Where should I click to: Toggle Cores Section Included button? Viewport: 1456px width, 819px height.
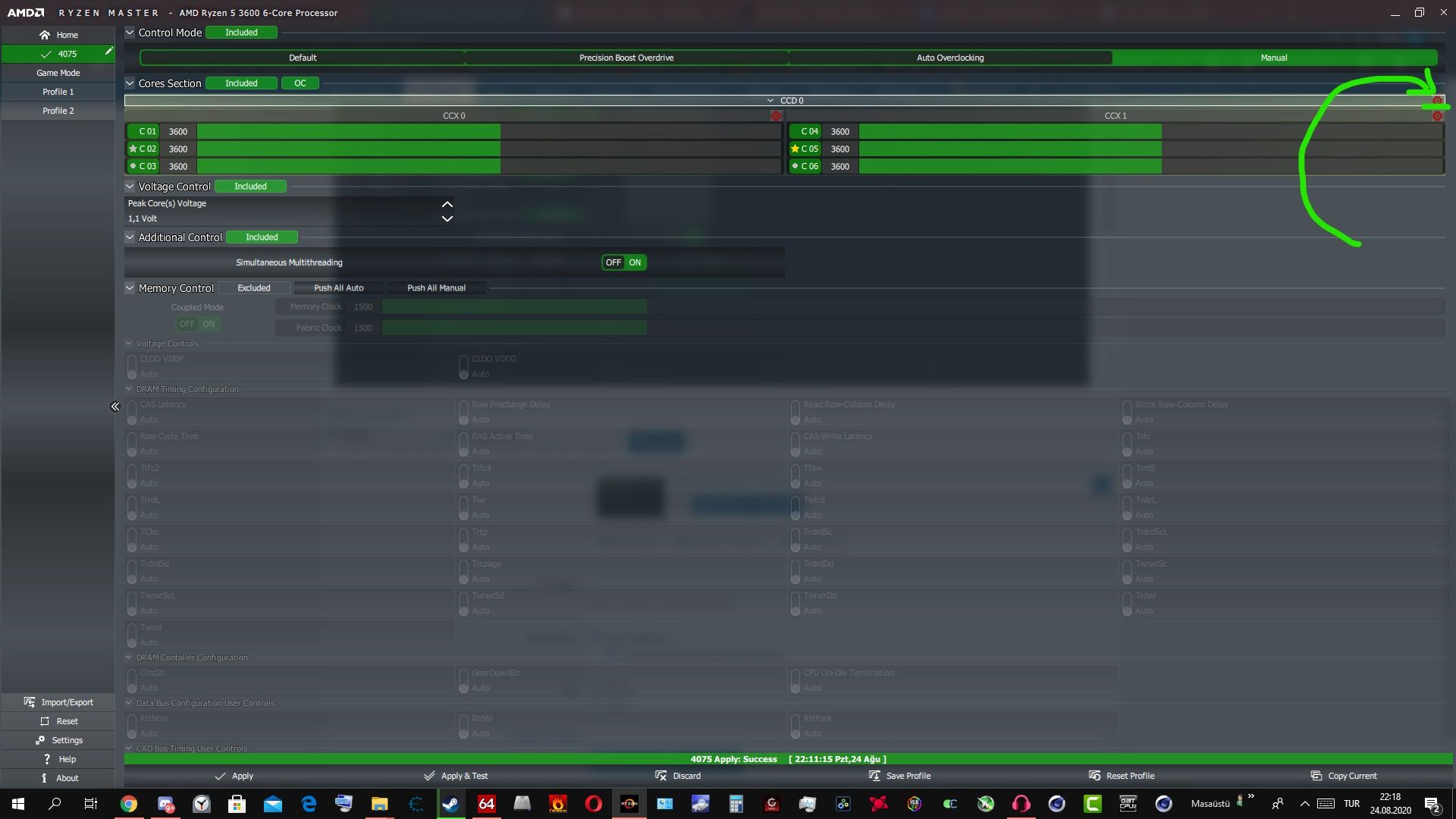coord(241,83)
